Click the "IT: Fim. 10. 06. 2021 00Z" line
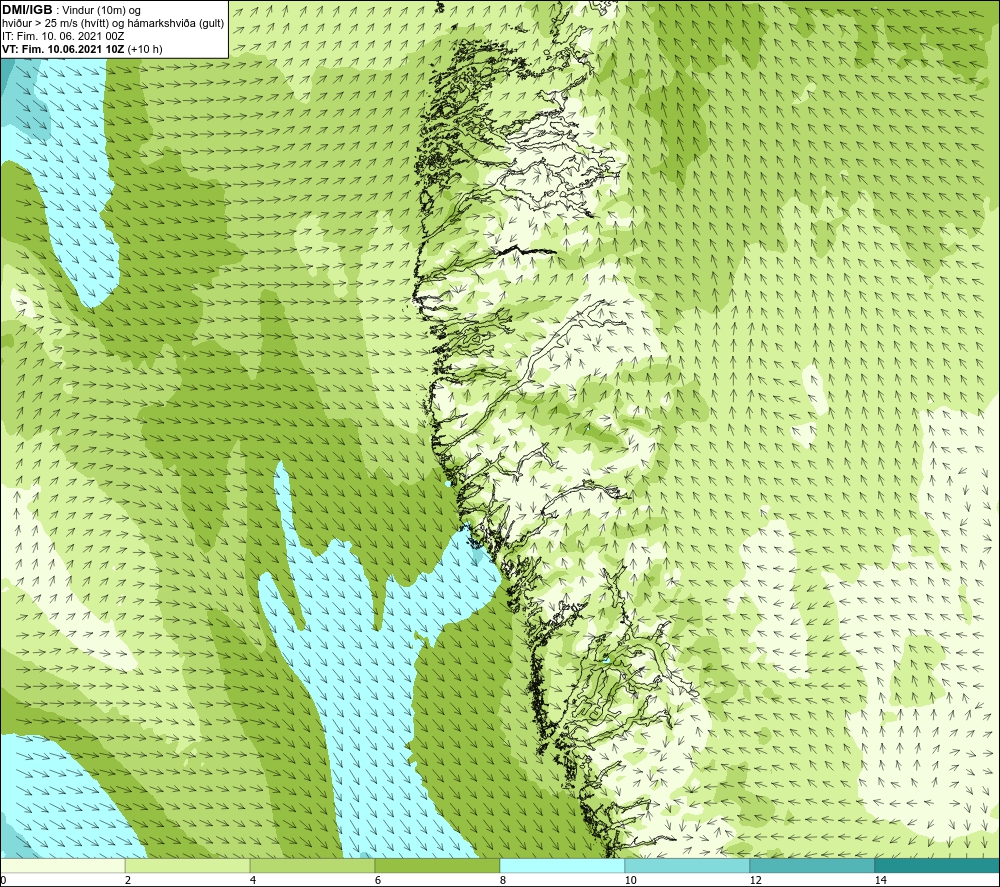Image resolution: width=1000 pixels, height=887 pixels. [63, 36]
